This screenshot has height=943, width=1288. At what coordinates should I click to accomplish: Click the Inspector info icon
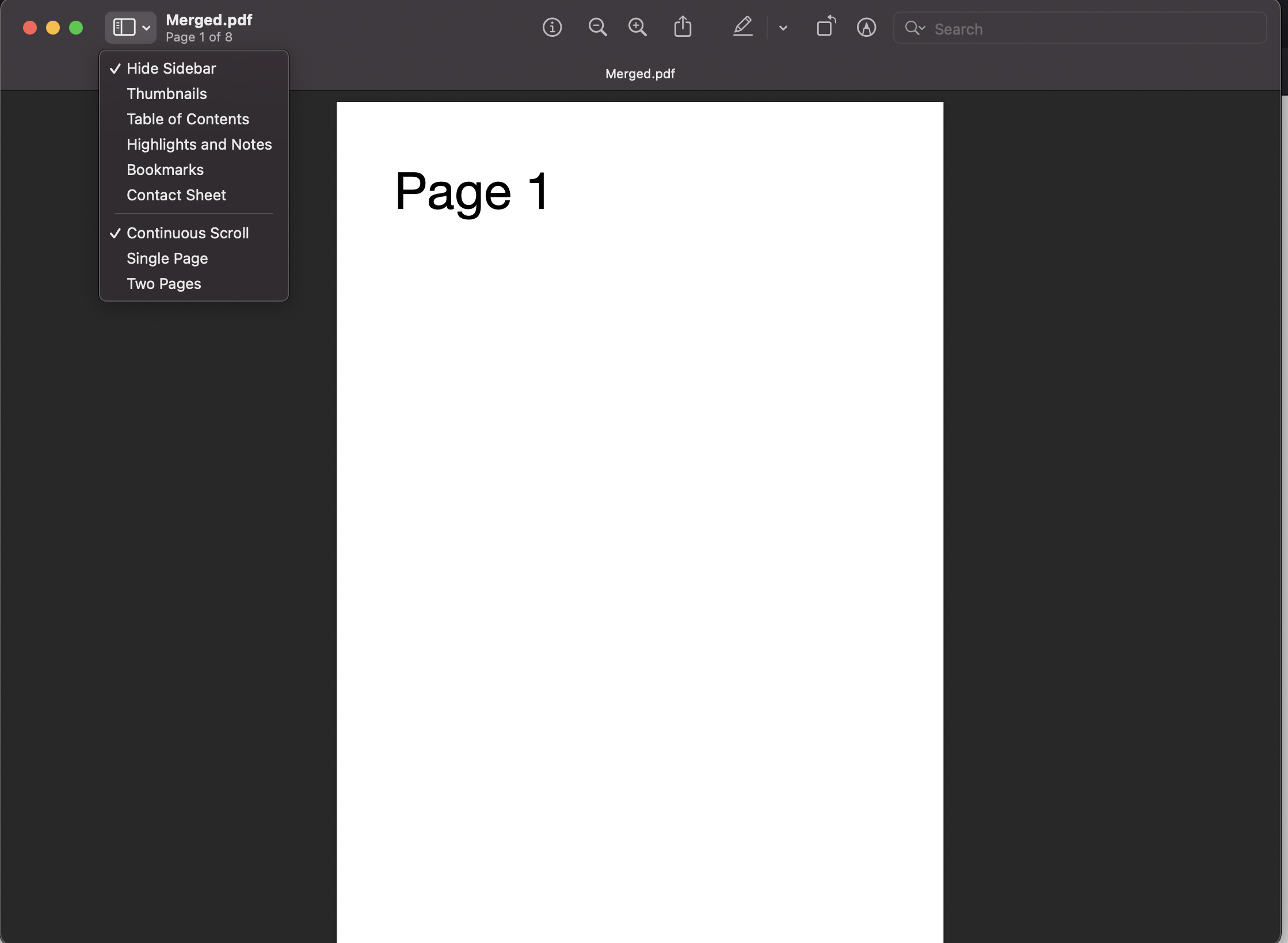552,27
